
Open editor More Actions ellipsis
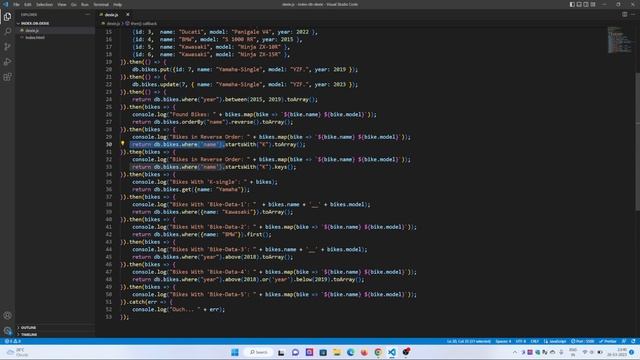coord(633,14)
